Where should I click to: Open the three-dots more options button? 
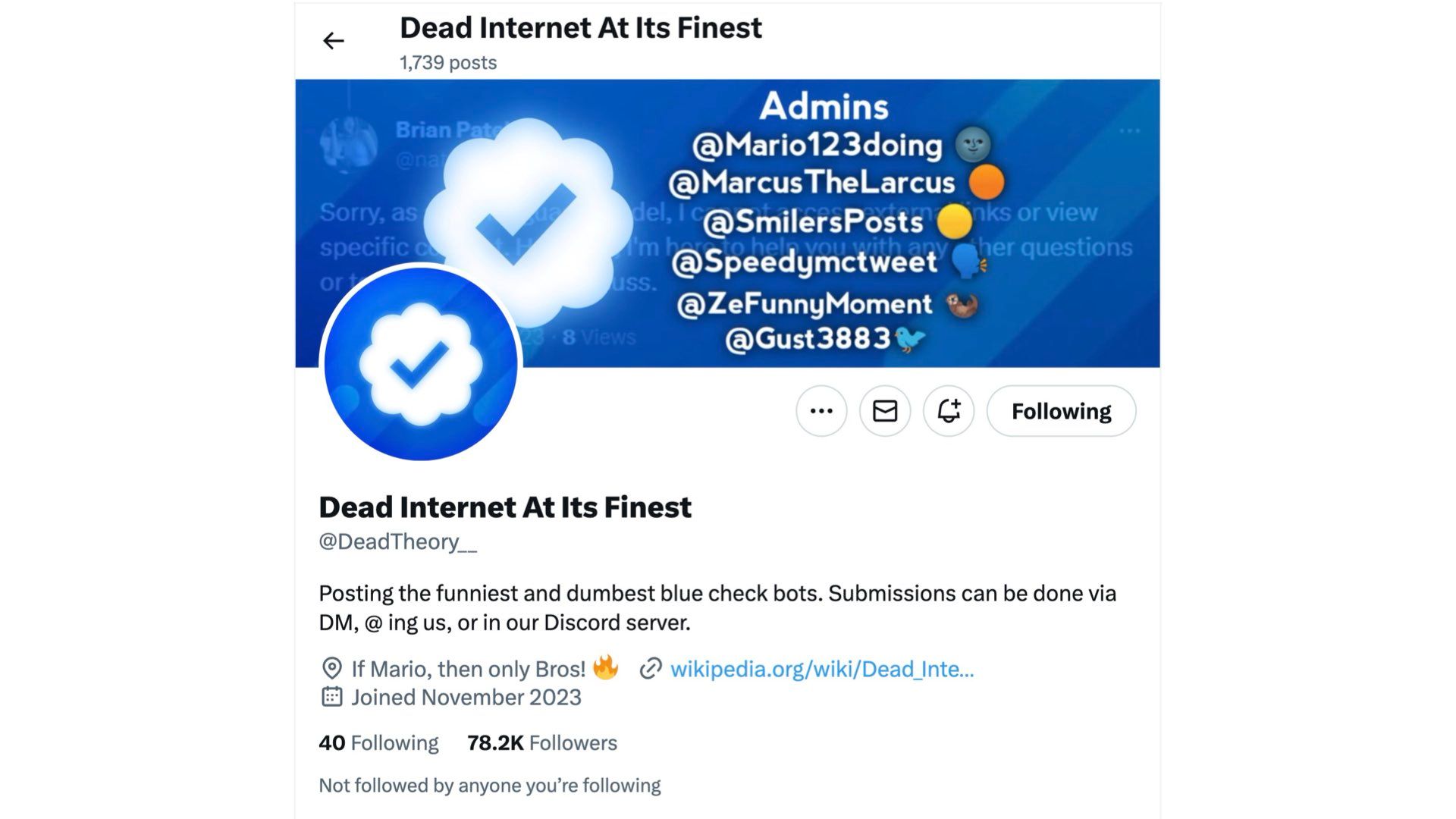tap(821, 411)
